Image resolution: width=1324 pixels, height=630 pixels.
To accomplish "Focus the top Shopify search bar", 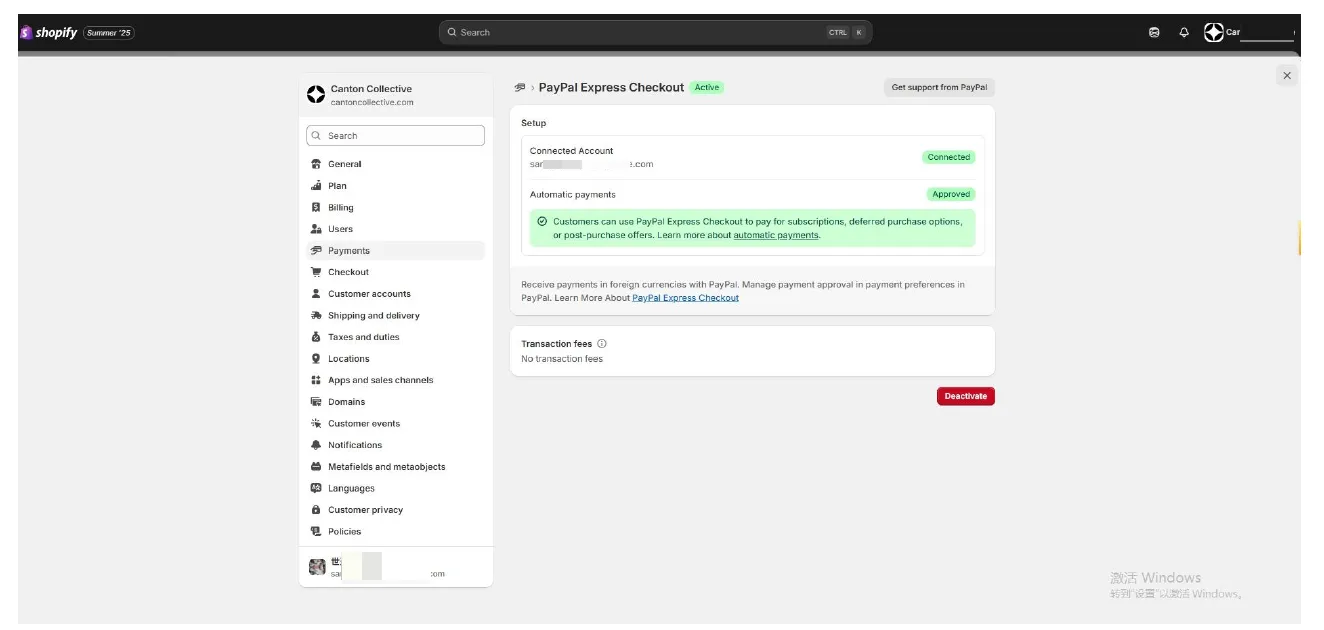I will [655, 32].
